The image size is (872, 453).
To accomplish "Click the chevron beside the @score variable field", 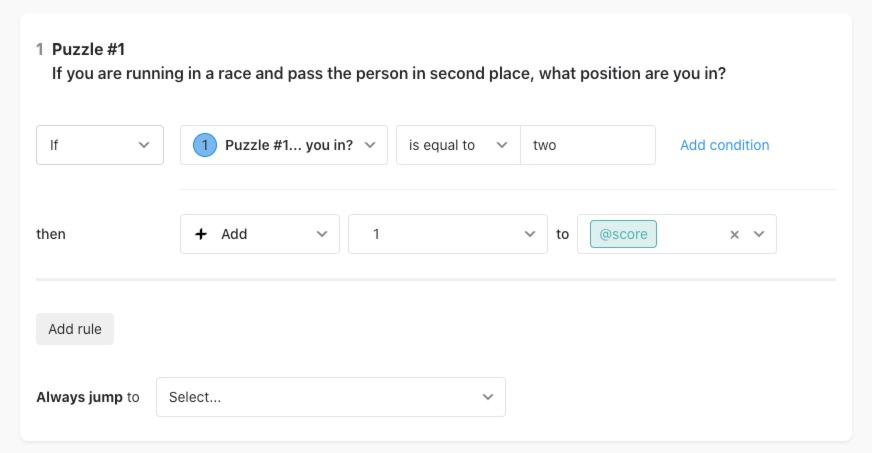I will (x=759, y=234).
